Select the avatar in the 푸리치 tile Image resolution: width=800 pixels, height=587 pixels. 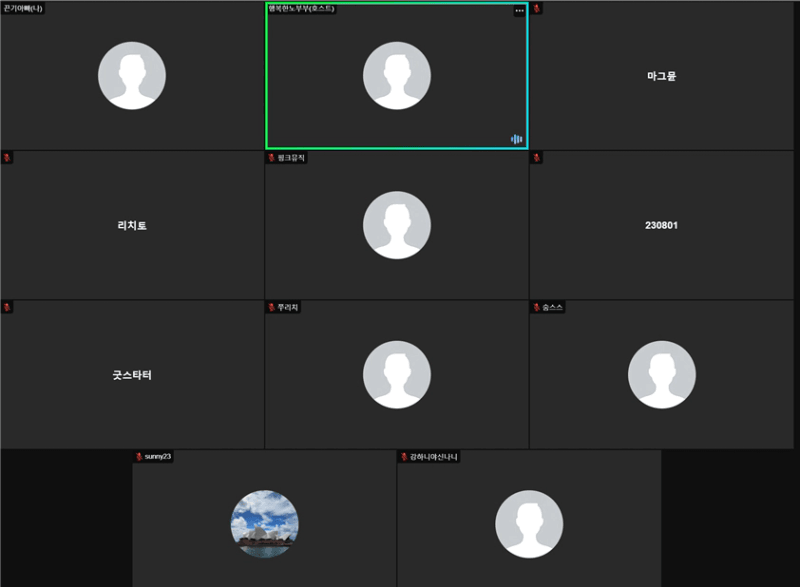point(396,374)
